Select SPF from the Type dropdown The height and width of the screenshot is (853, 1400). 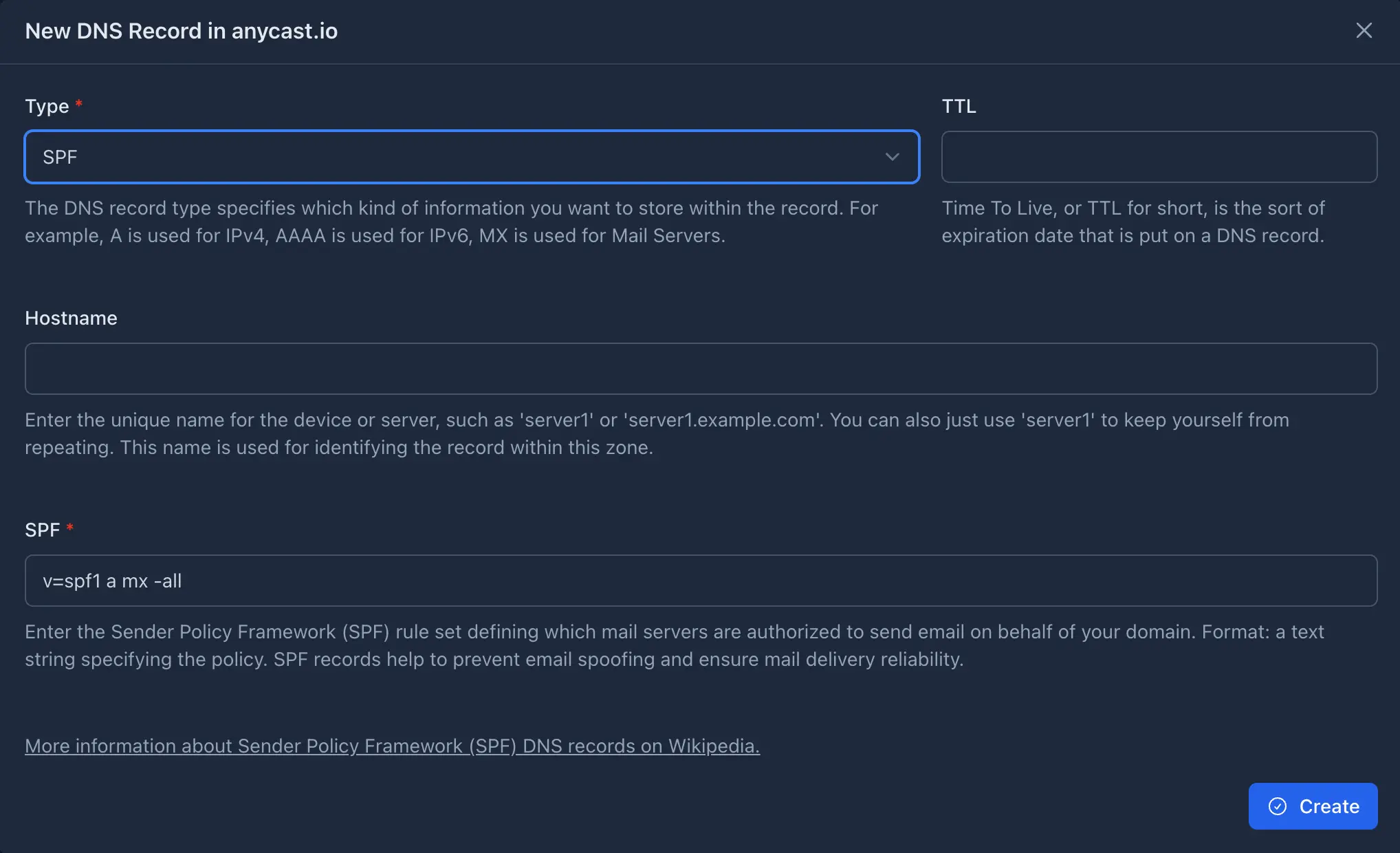(x=471, y=156)
